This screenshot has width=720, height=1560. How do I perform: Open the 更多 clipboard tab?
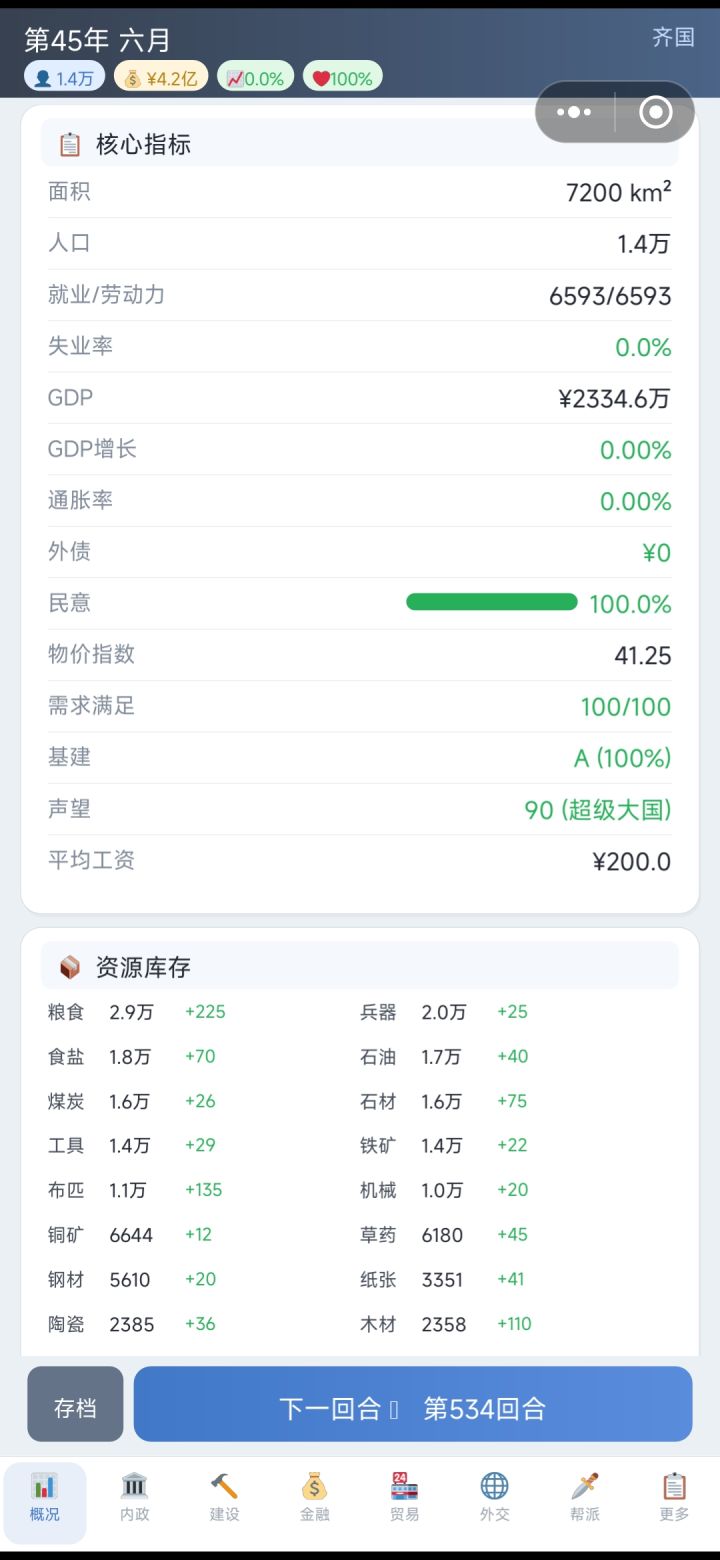coord(674,1497)
